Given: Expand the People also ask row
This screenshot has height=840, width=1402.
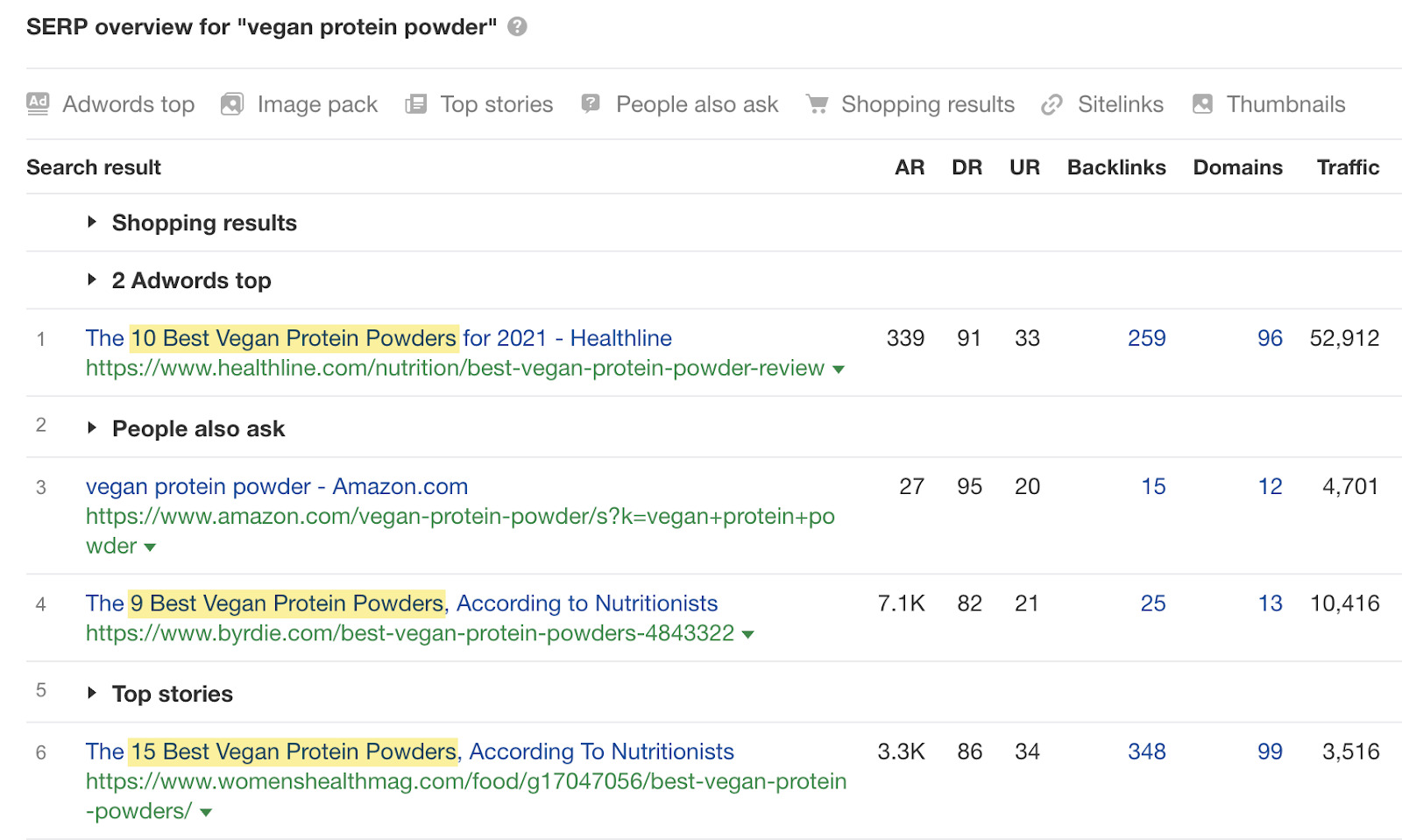Looking at the screenshot, I should point(92,428).
